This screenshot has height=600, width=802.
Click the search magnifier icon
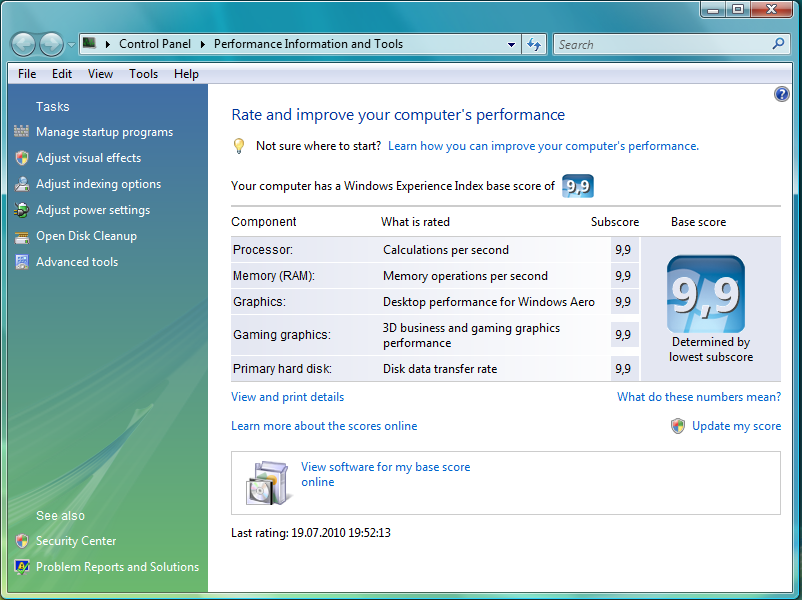pyautogui.click(x=778, y=44)
